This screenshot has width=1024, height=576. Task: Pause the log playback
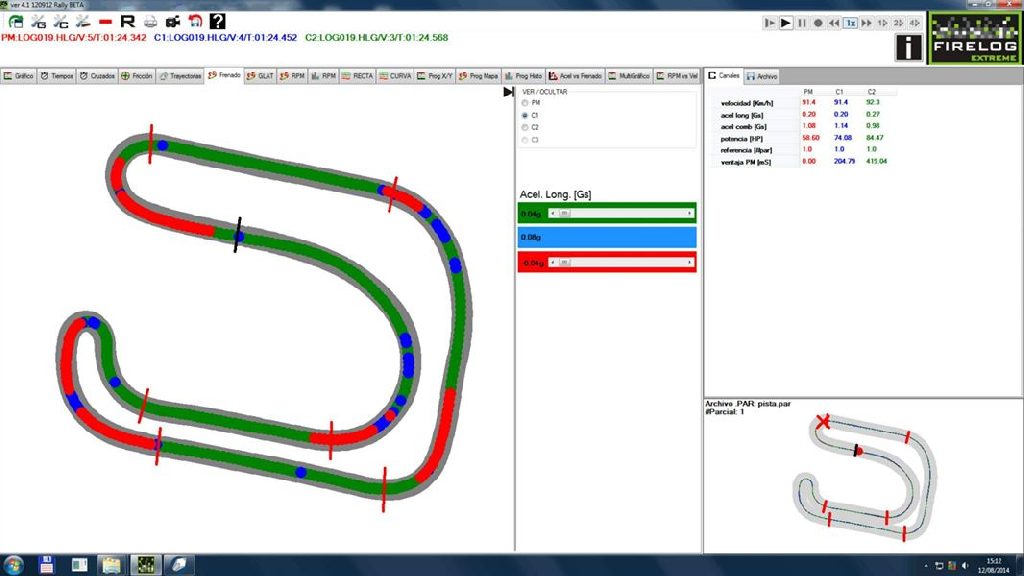tap(802, 23)
